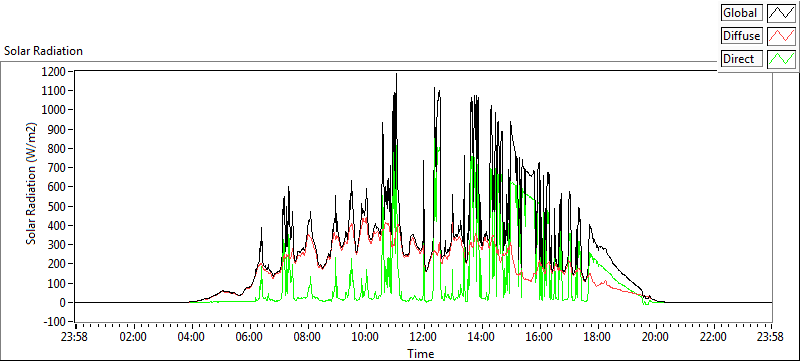Click the Diffuse plot legend label
This screenshot has height=361, width=800.
(x=742, y=36)
